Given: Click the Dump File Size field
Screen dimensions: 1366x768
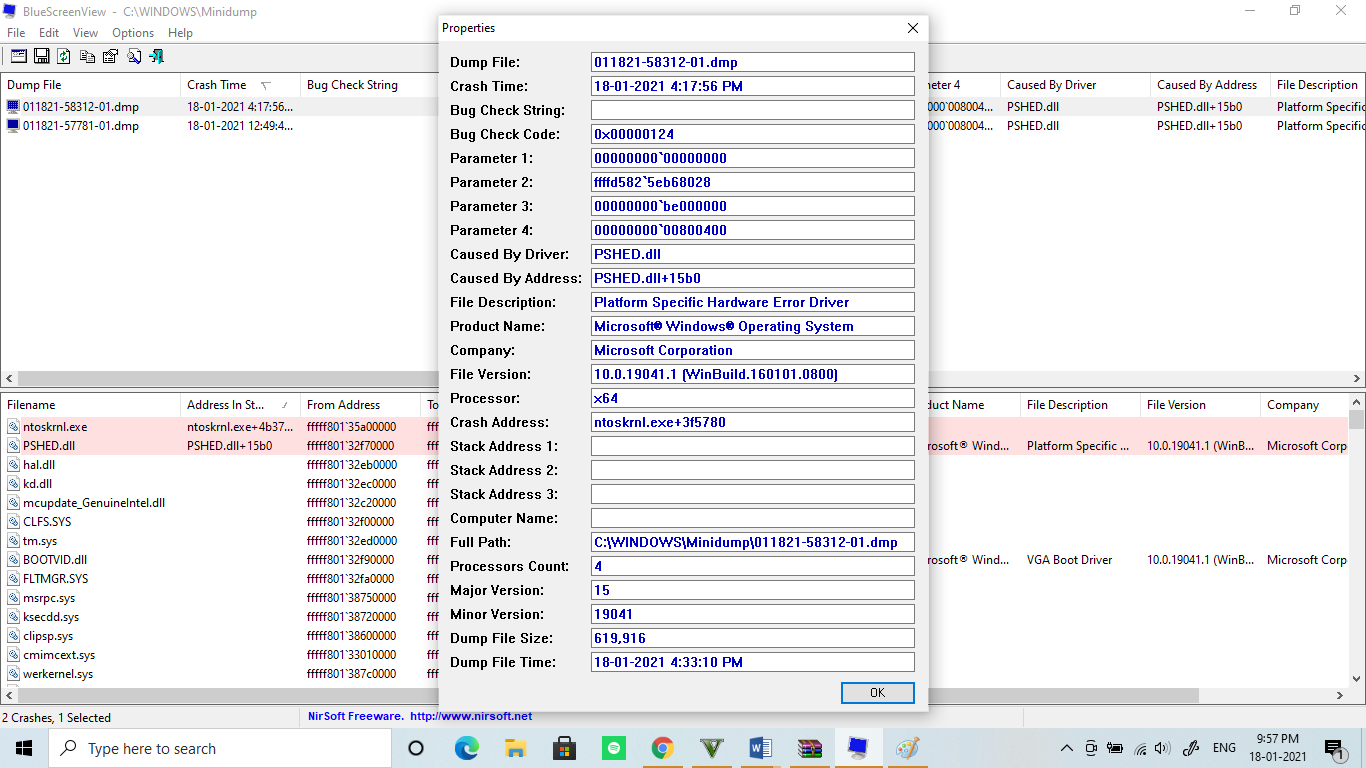Looking at the screenshot, I should [x=752, y=638].
